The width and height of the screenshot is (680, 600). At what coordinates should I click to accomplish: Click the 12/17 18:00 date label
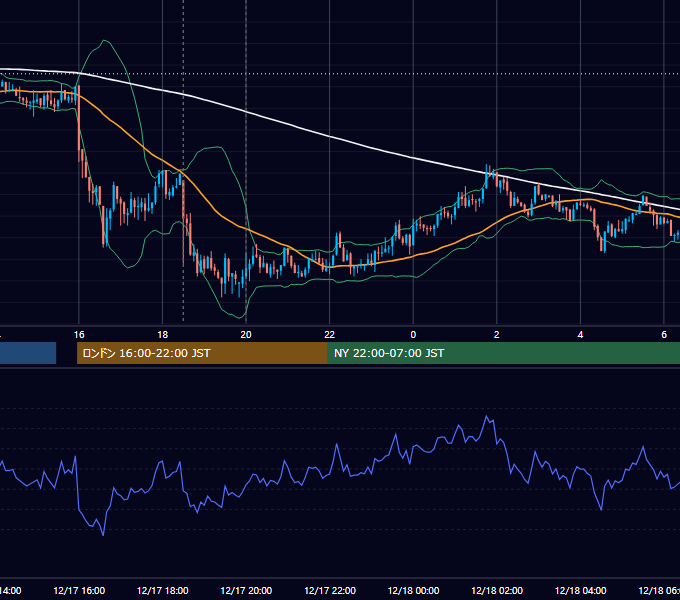point(163,590)
